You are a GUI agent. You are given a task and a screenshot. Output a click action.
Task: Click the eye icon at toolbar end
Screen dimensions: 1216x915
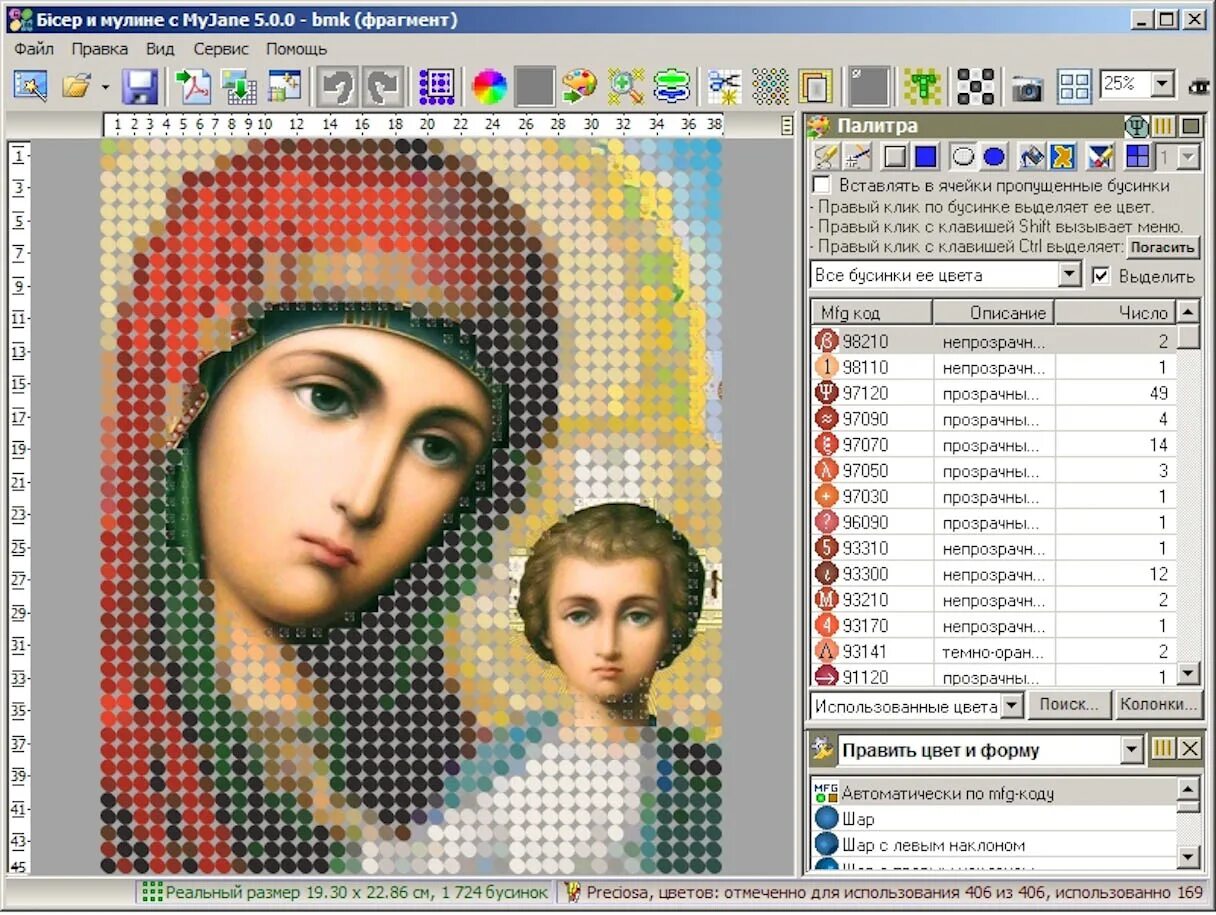(1198, 87)
